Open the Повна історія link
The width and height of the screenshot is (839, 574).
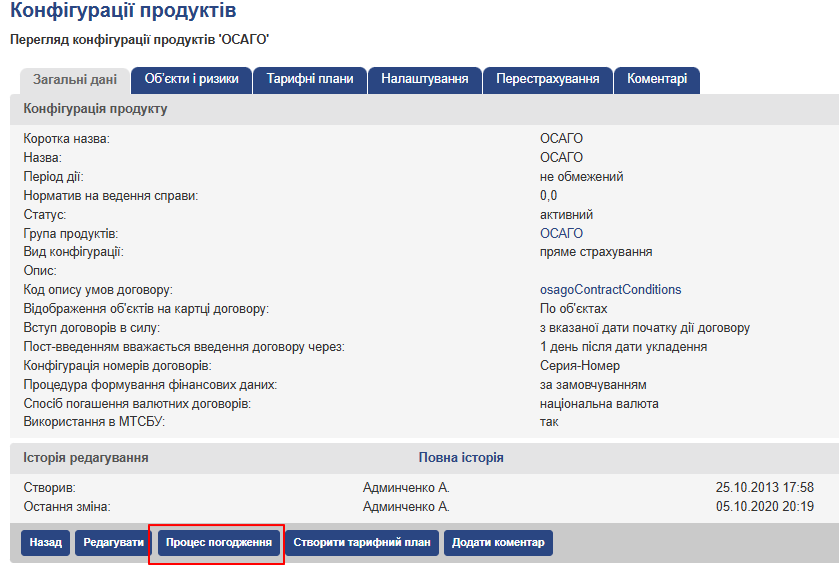point(461,458)
